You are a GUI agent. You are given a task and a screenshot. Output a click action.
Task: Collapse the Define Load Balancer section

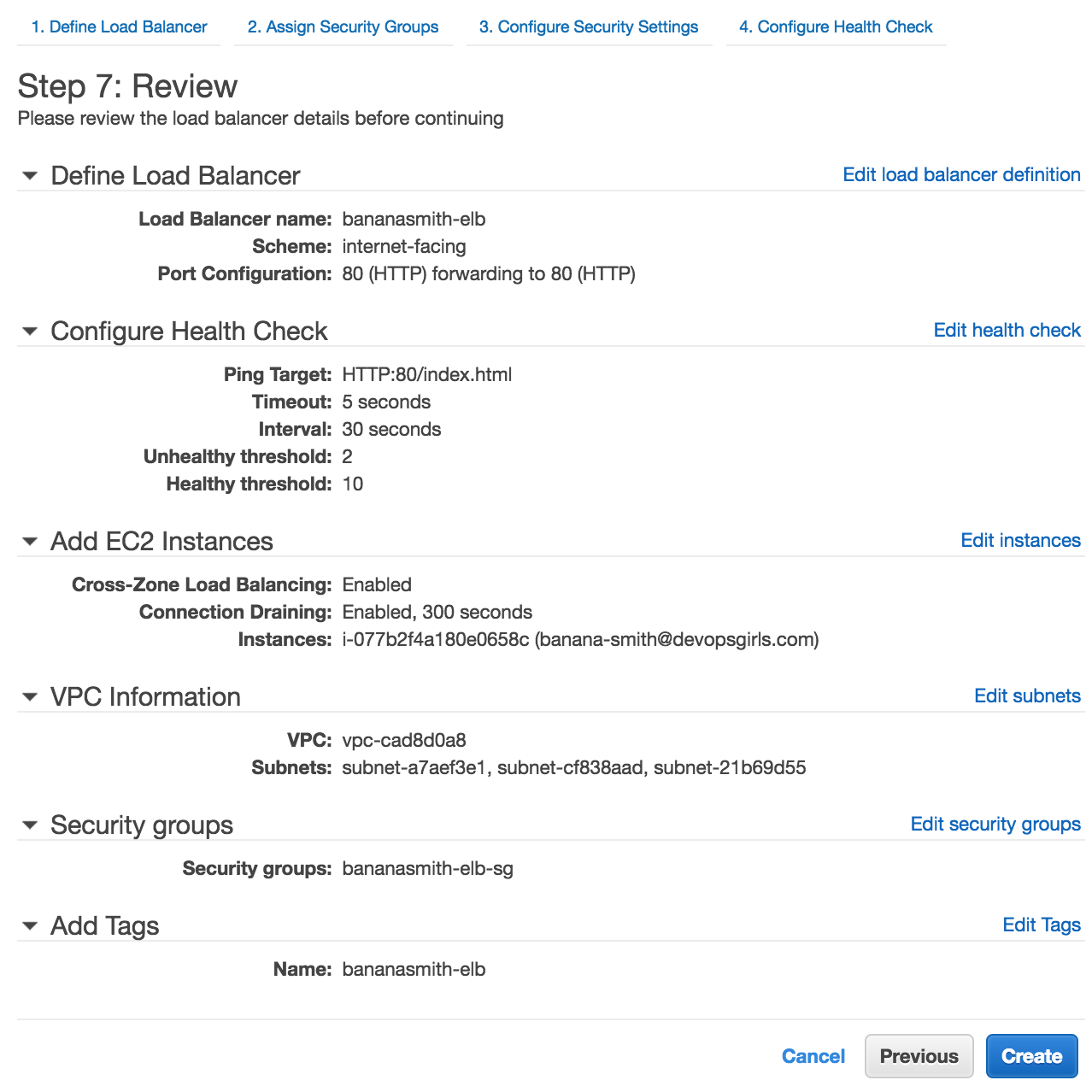click(x=30, y=176)
